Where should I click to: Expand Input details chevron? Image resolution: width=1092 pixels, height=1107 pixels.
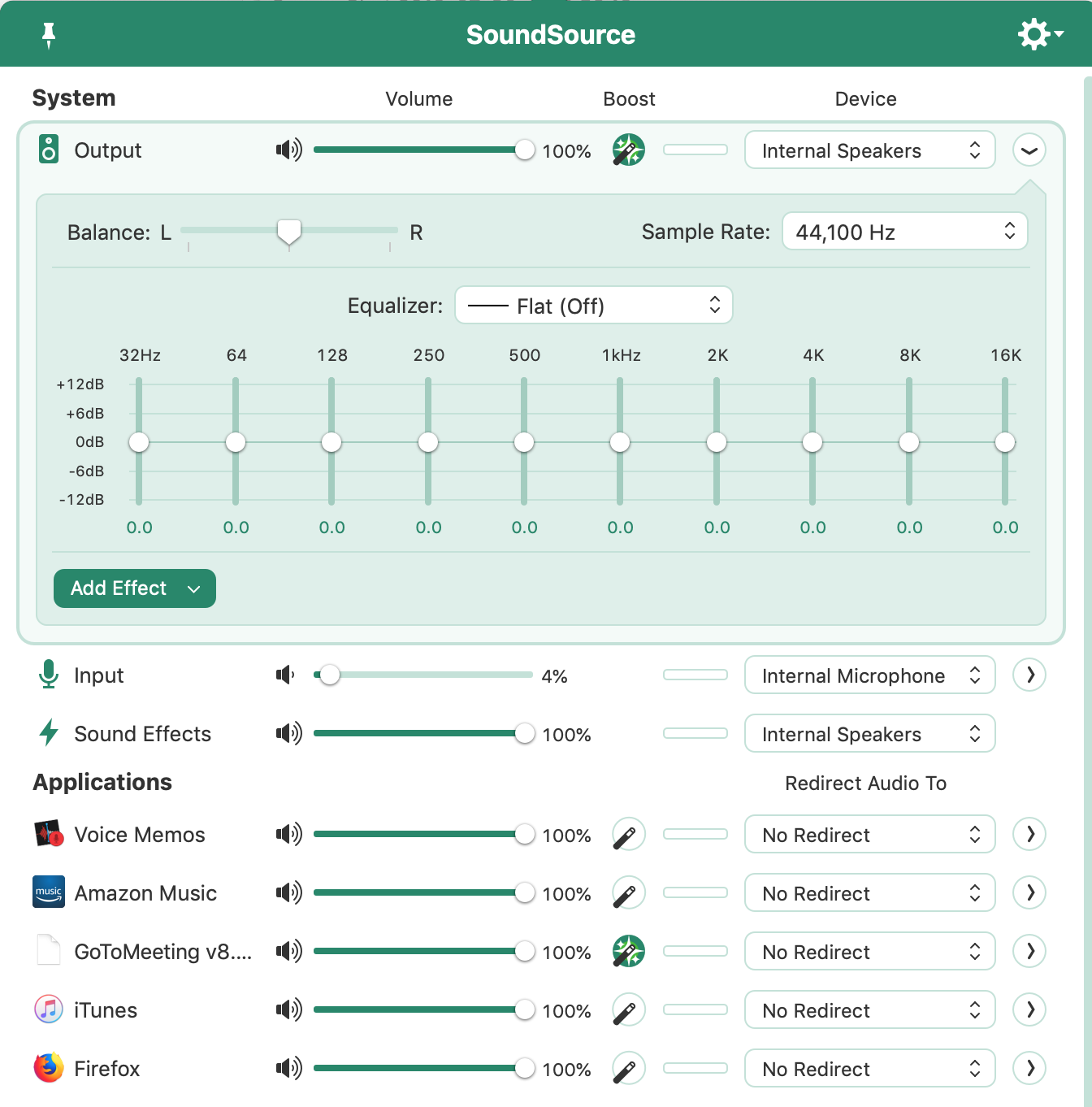coord(1029,675)
